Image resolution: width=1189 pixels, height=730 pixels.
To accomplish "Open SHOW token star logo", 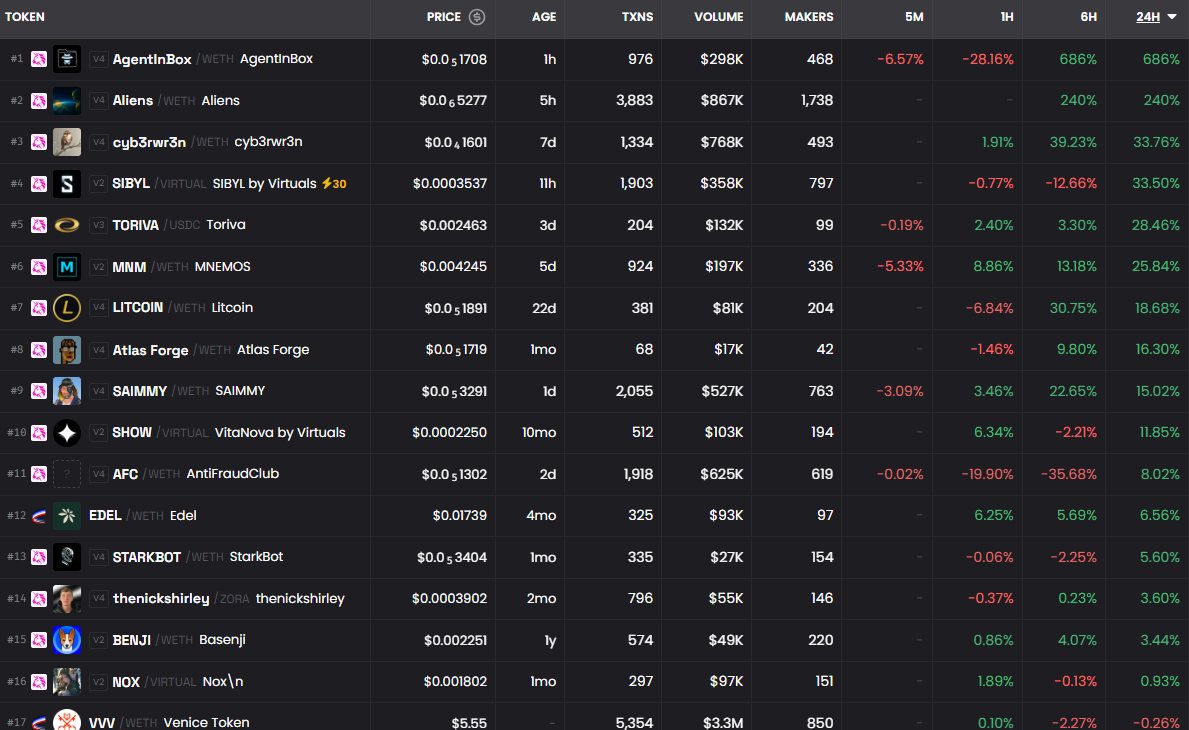I will [x=67, y=432].
